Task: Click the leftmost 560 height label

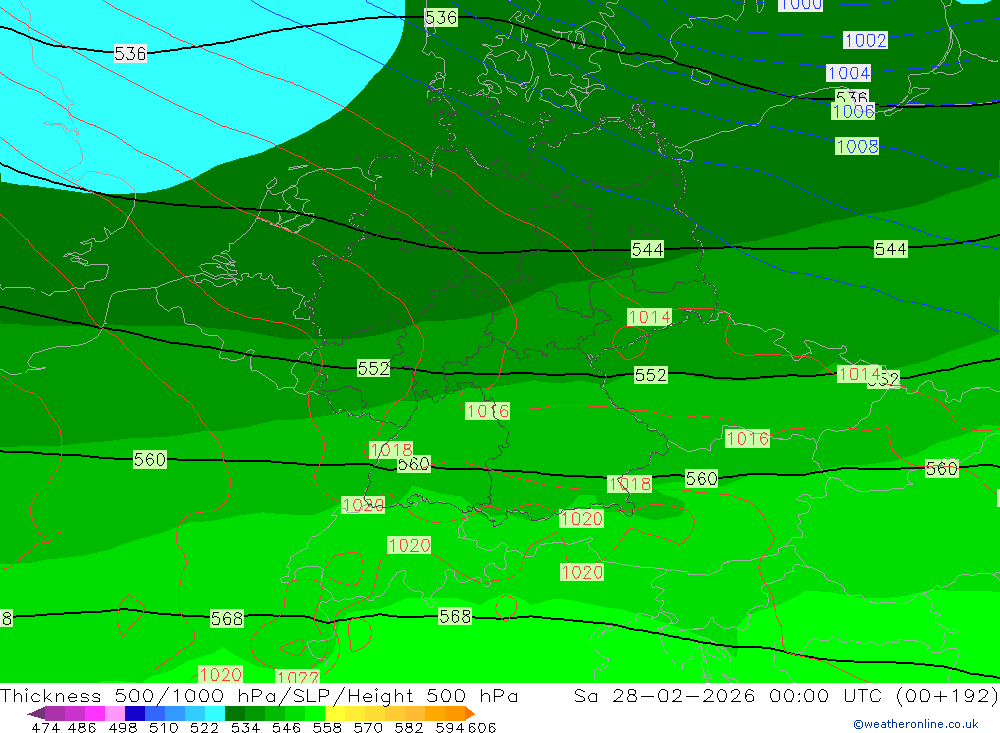Action: (150, 459)
